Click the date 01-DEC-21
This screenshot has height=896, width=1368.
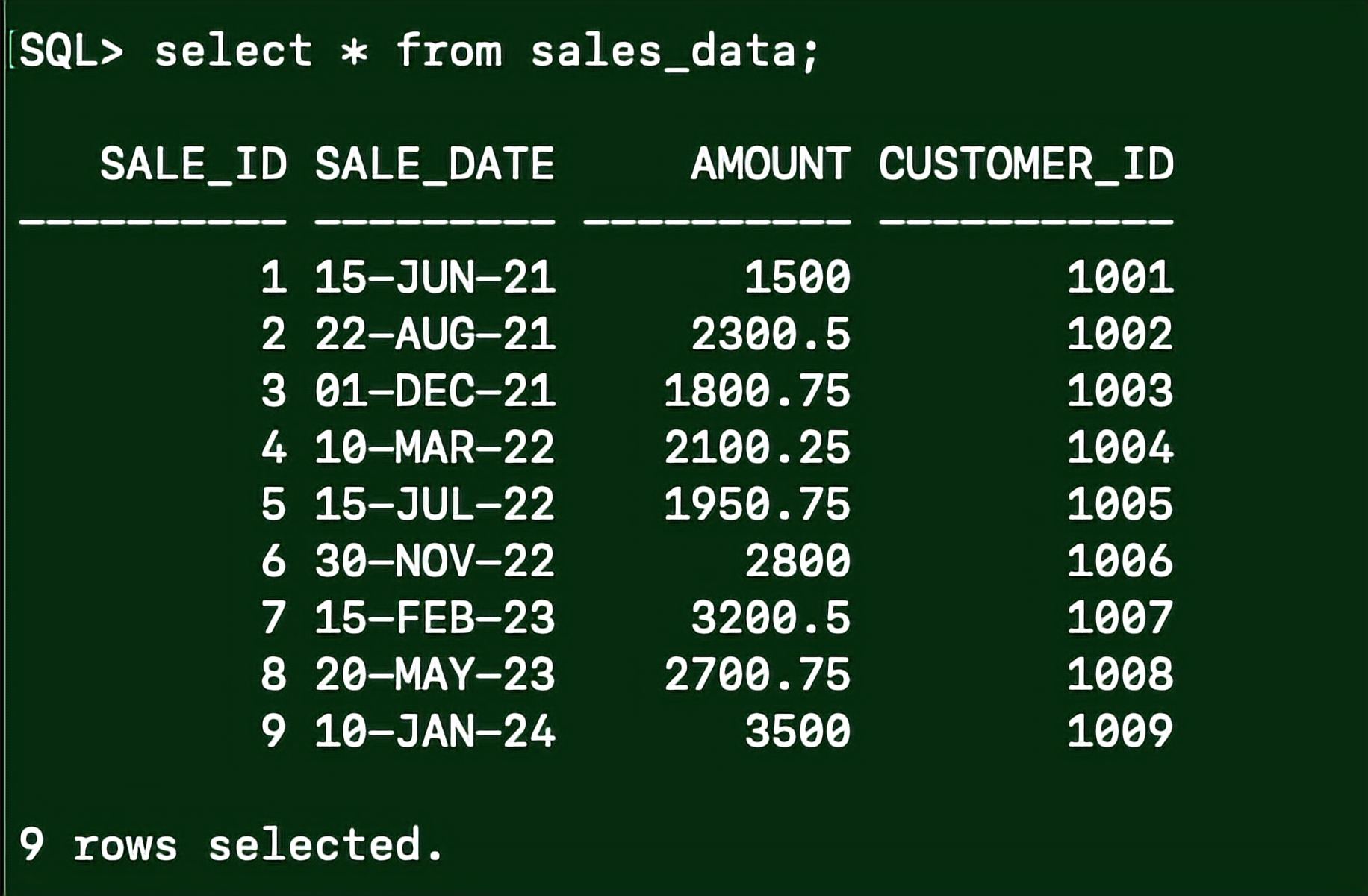coord(435,391)
